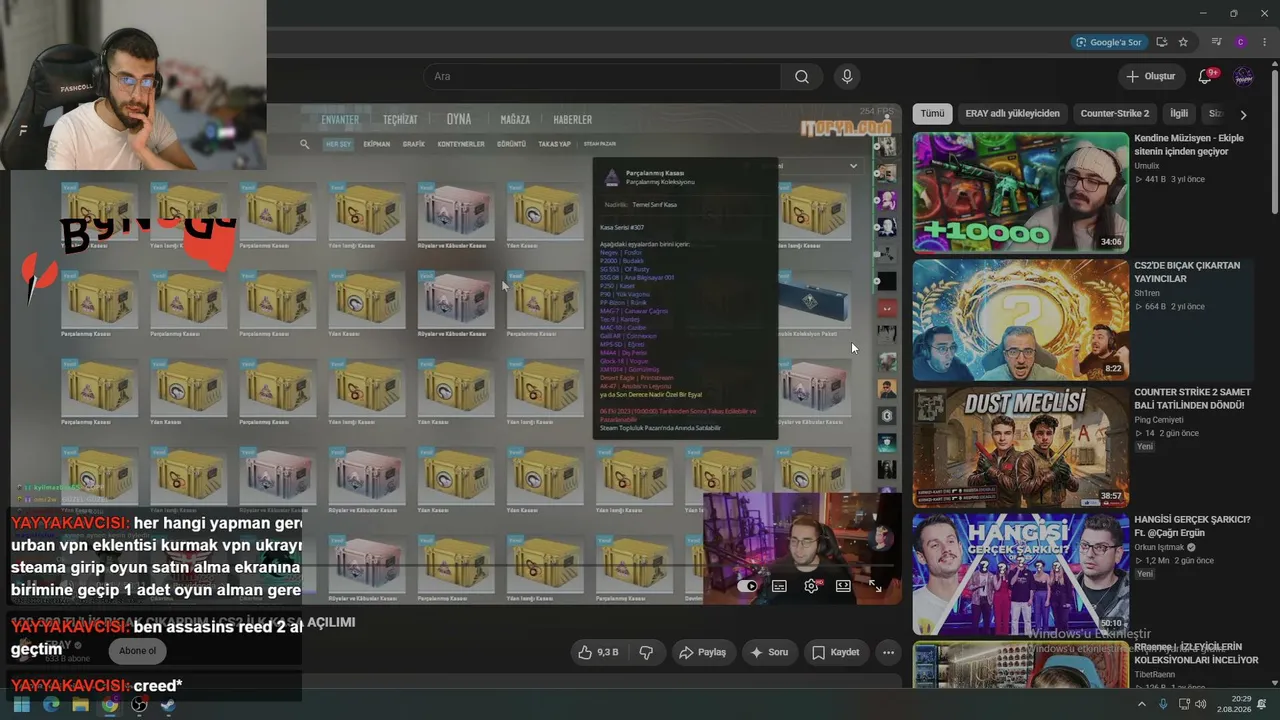Open Steam from taskbar
The image size is (1280, 720).
(x=168, y=704)
